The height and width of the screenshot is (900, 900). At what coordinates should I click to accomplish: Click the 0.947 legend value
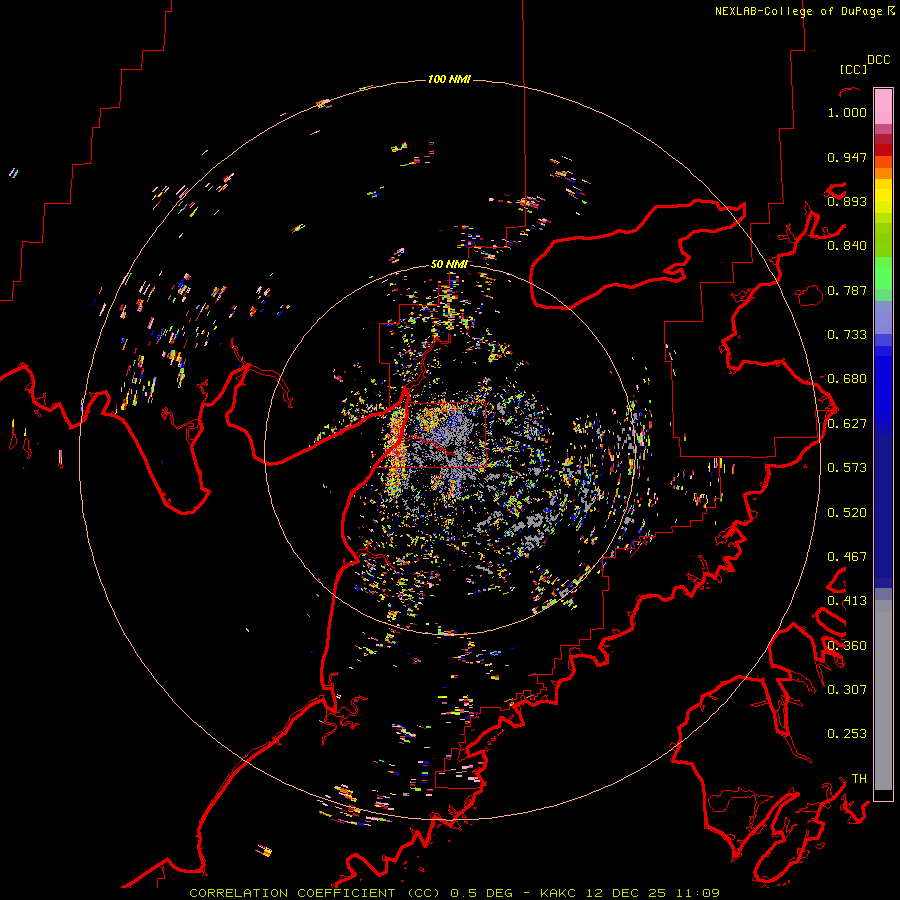(x=847, y=157)
